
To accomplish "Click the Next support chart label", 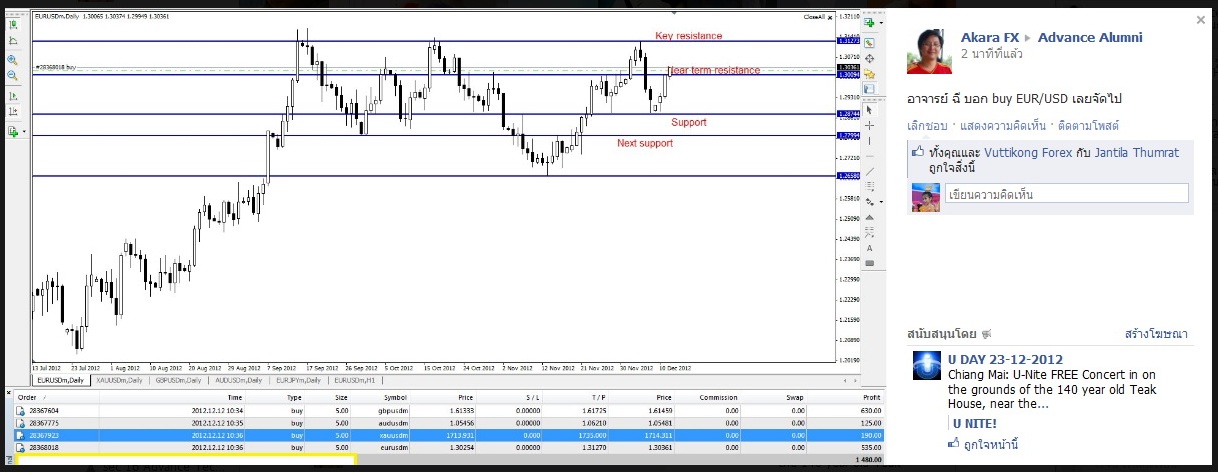I will point(645,143).
